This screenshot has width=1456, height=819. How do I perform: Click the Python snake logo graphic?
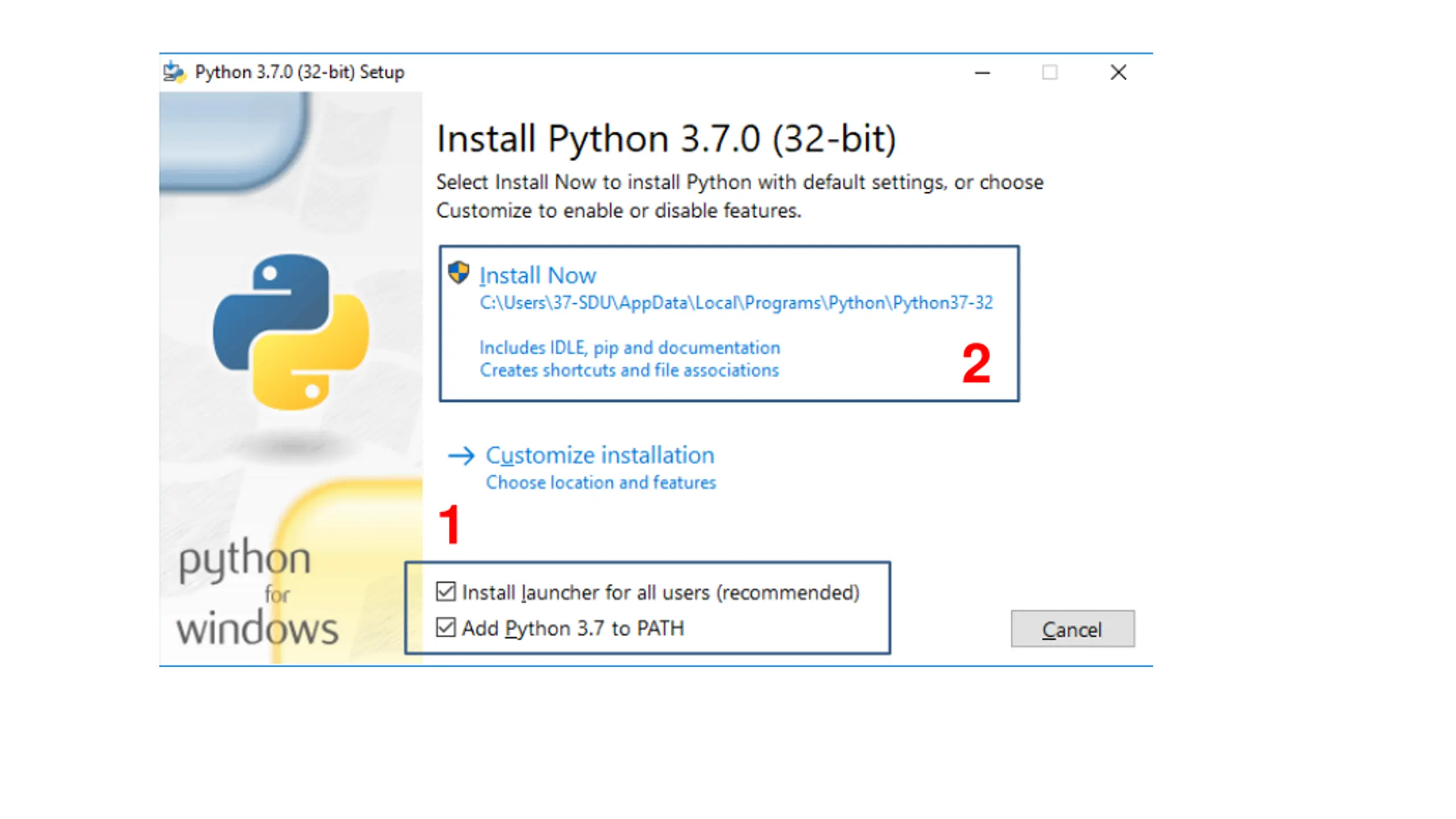pyautogui.click(x=291, y=332)
